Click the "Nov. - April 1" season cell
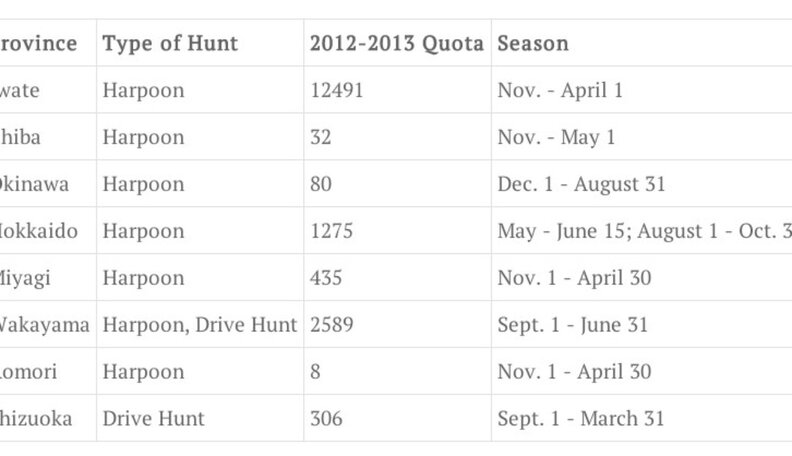This screenshot has height=456, width=792. [x=560, y=91]
